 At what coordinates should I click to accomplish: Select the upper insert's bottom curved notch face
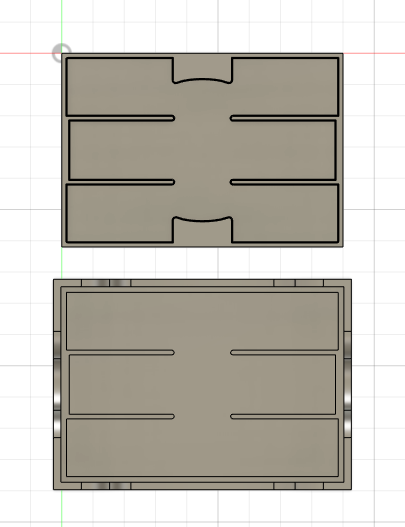[202, 232]
